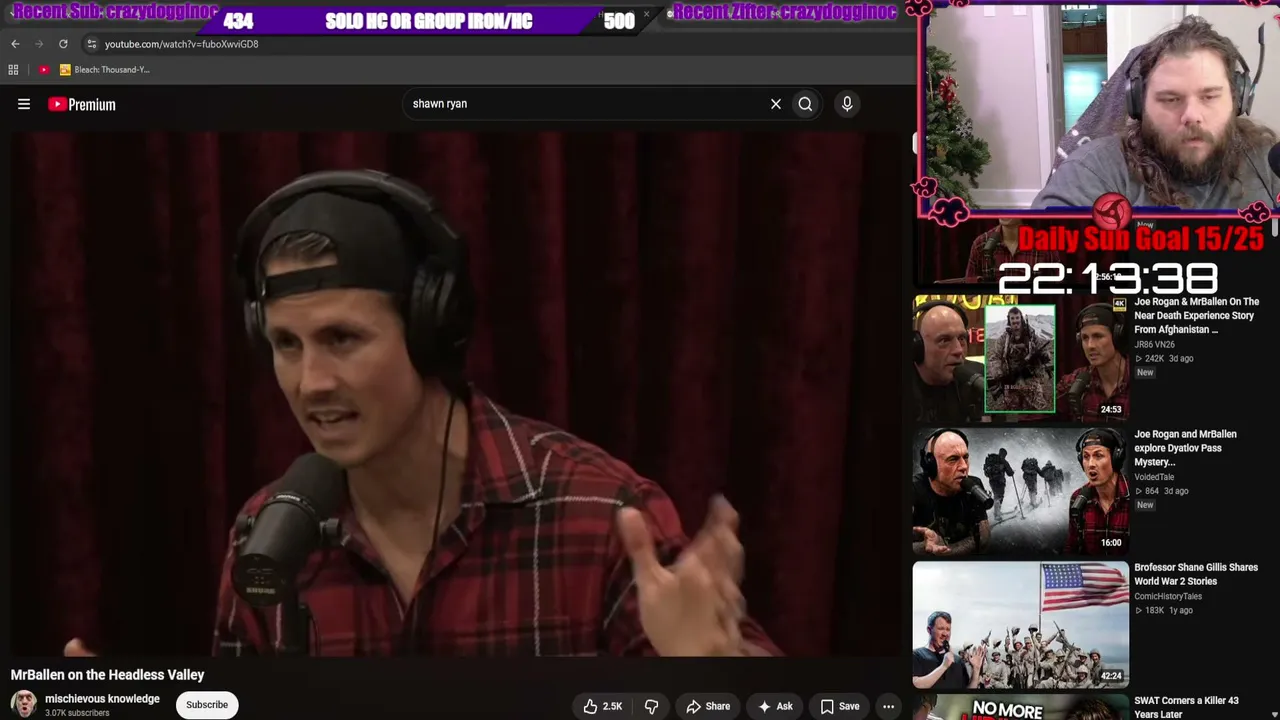Run search with magnifying glass button

(x=805, y=104)
